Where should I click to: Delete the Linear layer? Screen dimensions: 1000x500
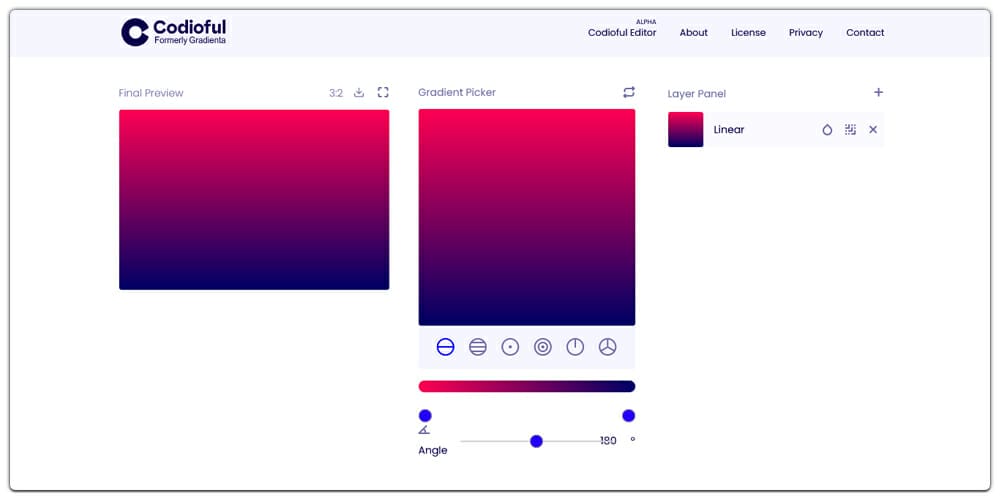click(873, 130)
